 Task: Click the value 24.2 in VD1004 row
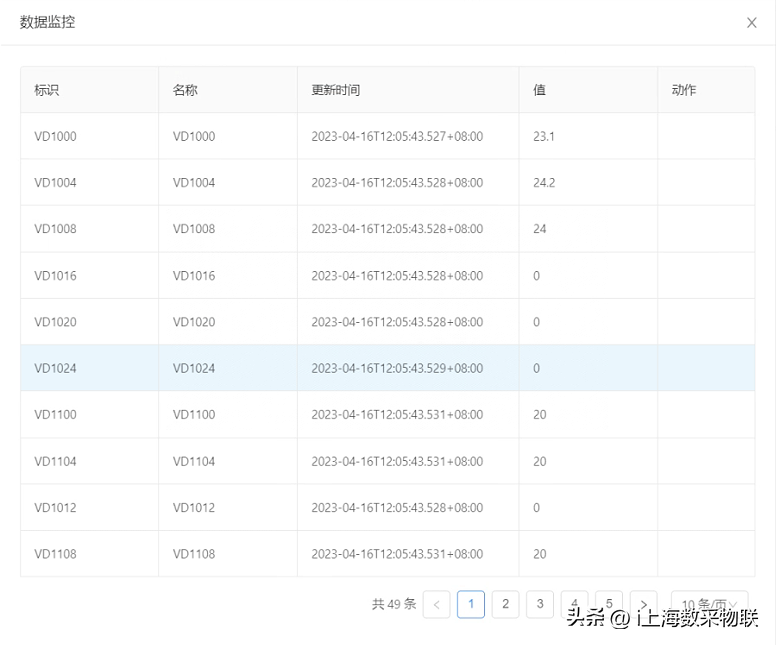click(x=544, y=183)
